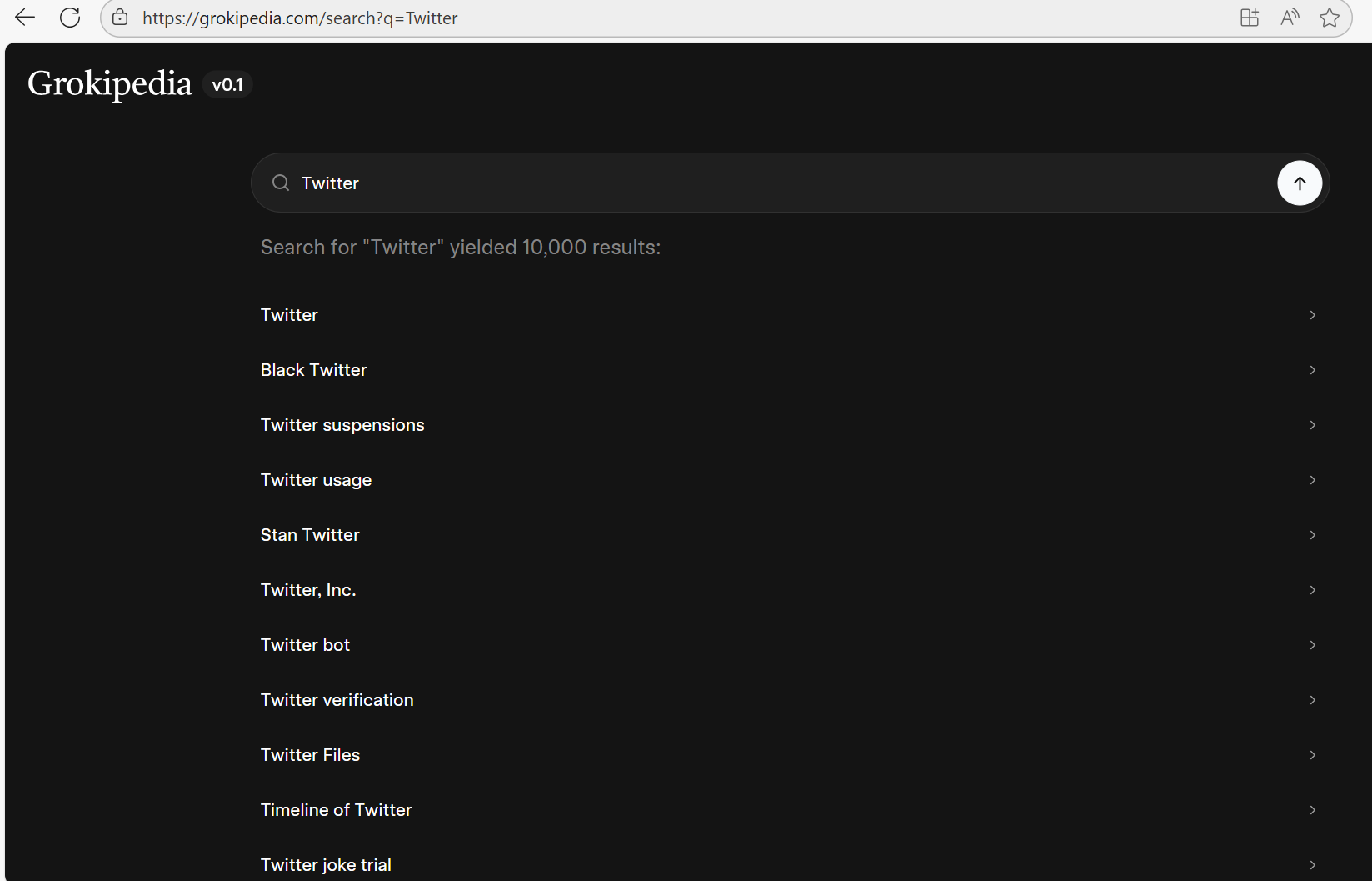Submit search with the up-arrow button
1372x881 pixels.
(x=1299, y=183)
